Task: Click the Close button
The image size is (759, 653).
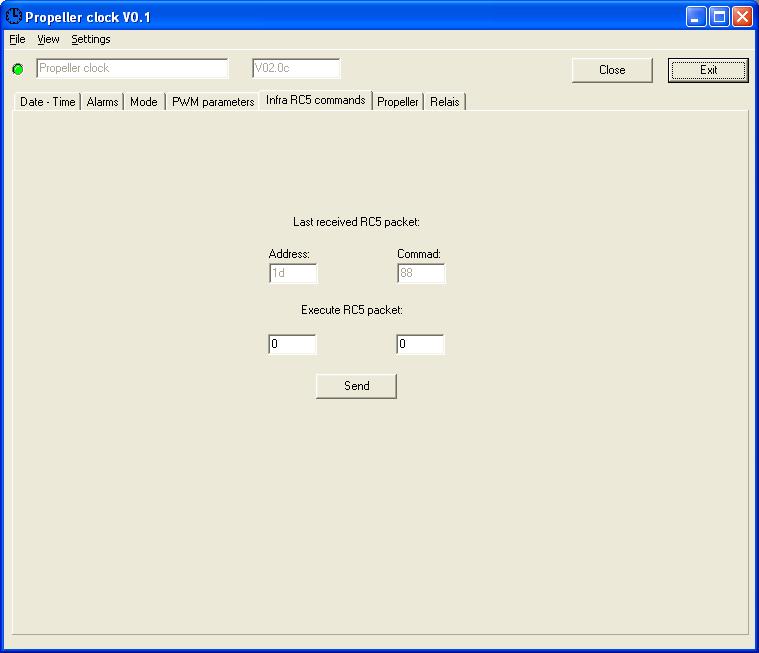Action: point(612,70)
